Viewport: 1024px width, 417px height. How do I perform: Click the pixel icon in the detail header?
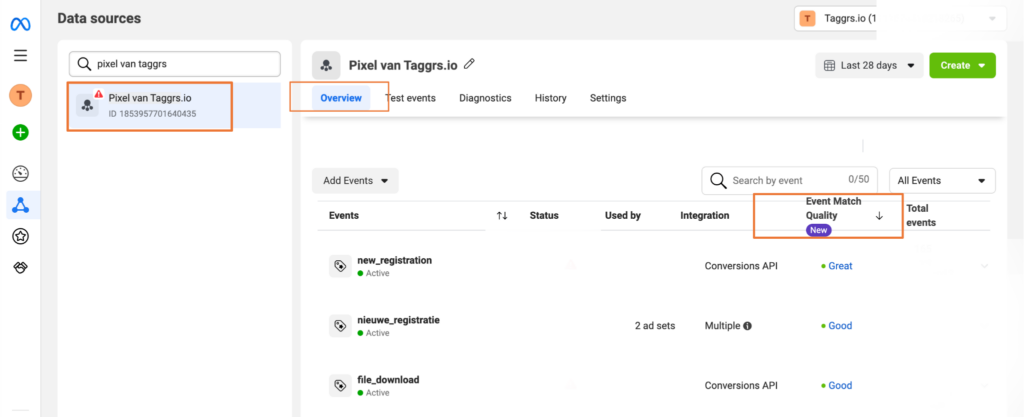pos(326,65)
